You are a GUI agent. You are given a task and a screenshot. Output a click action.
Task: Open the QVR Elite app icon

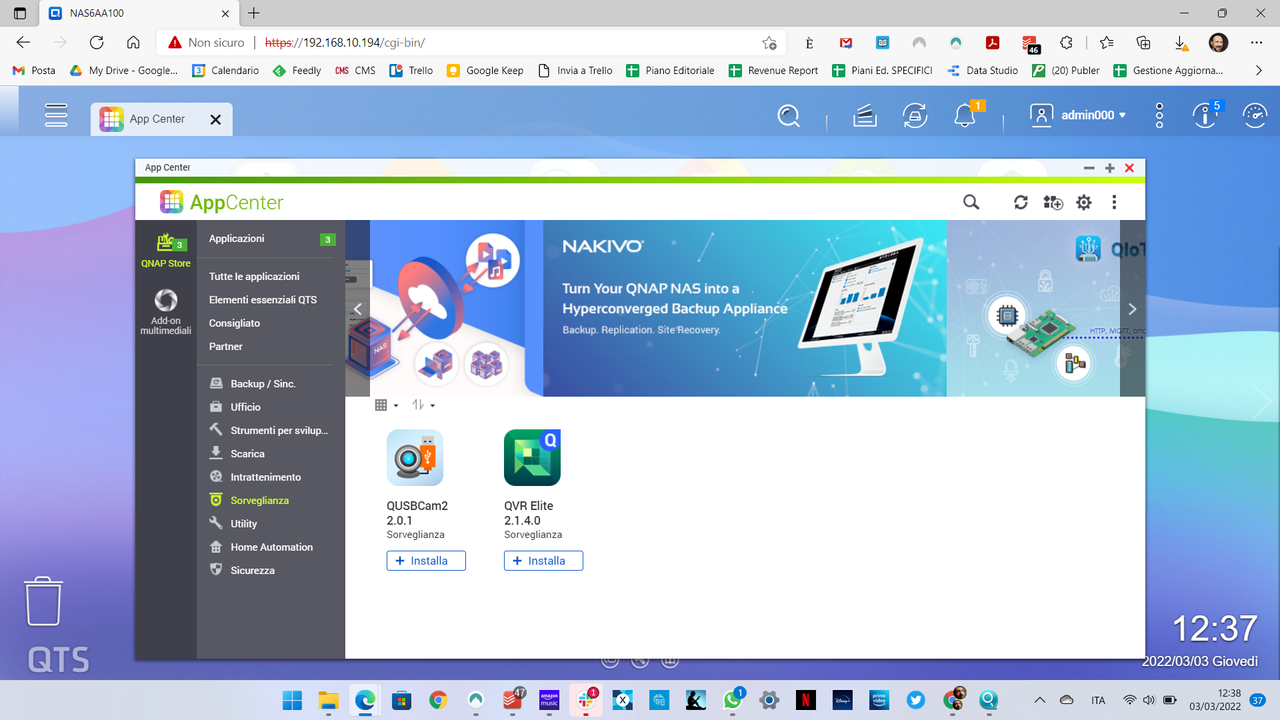pyautogui.click(x=532, y=457)
